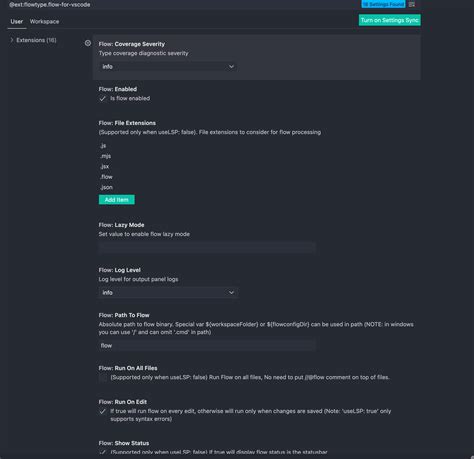Toggle the Is flow enabled checkbox
Image resolution: width=474 pixels, height=459 pixels.
point(103,98)
